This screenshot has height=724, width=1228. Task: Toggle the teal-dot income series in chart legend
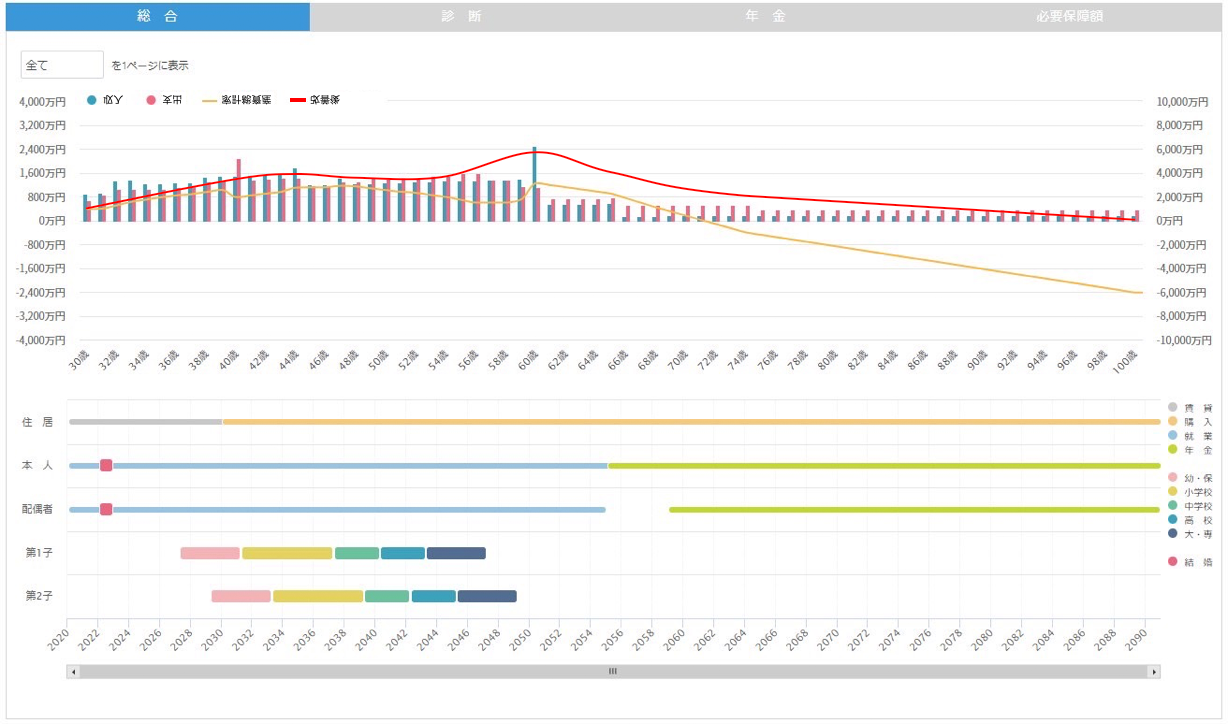(92, 100)
